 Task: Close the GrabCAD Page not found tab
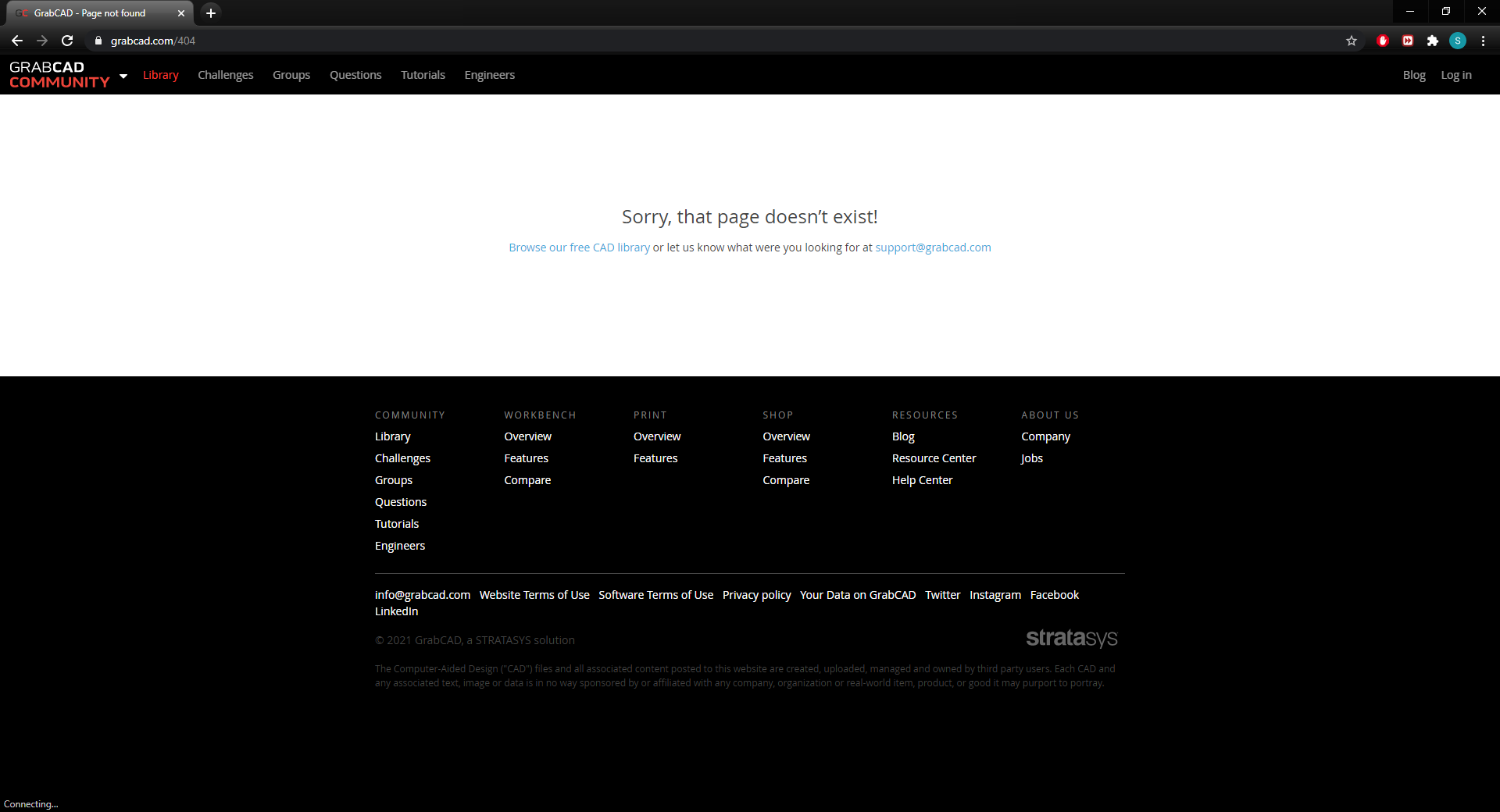[x=181, y=13]
